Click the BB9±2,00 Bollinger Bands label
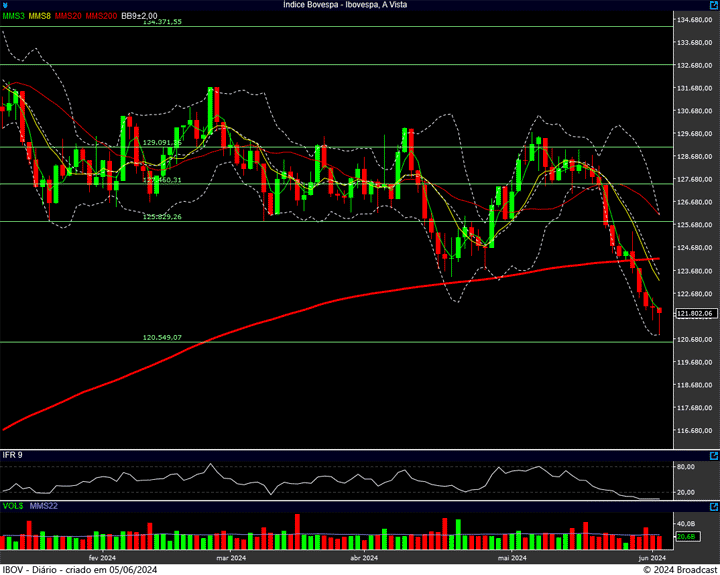The image size is (720, 575). 140,17
